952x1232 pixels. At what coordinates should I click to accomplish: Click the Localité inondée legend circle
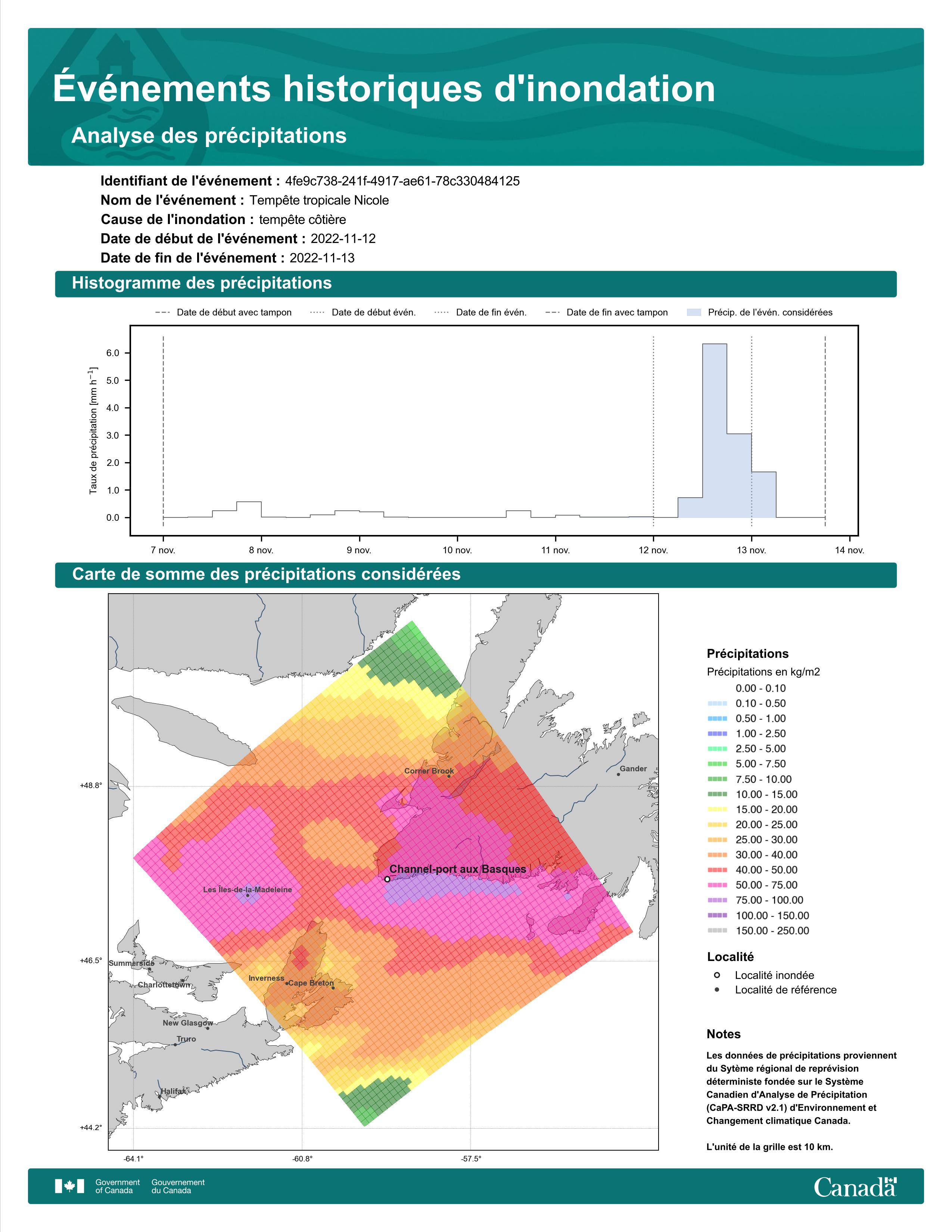tap(717, 975)
